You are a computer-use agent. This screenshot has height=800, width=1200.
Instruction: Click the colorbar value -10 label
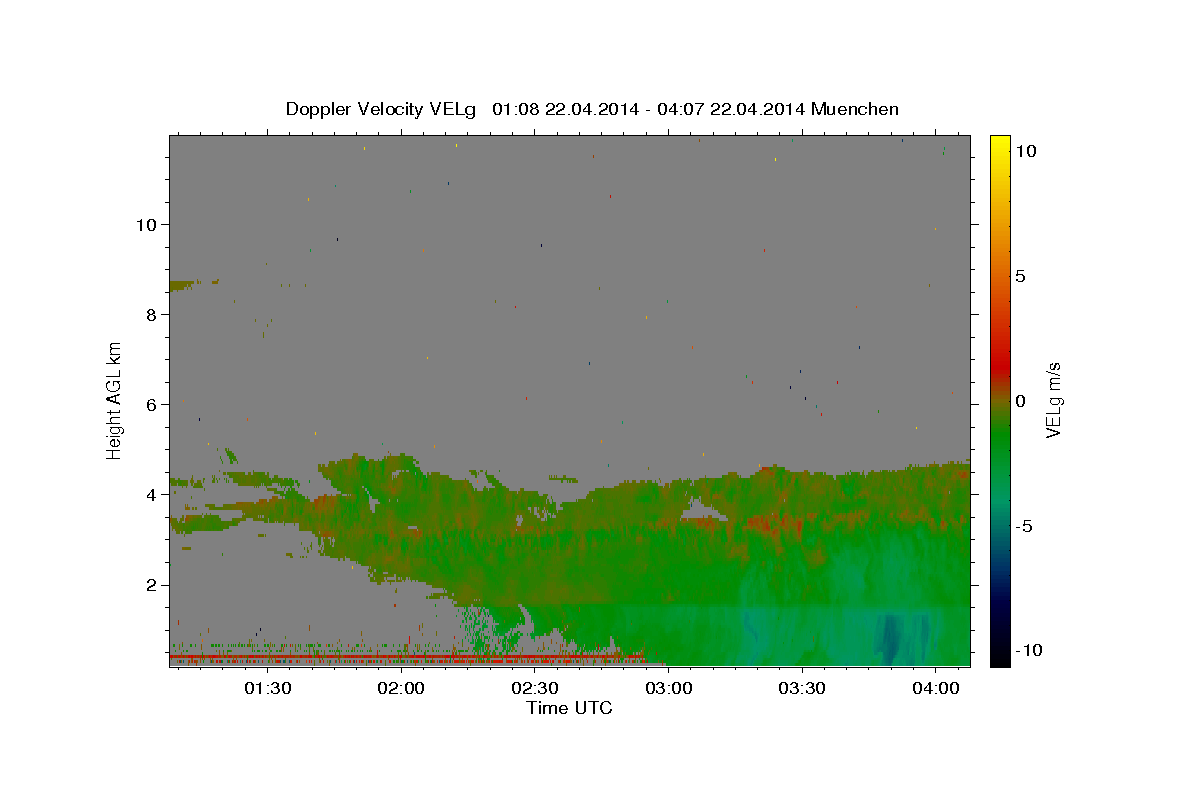tap(1028, 651)
